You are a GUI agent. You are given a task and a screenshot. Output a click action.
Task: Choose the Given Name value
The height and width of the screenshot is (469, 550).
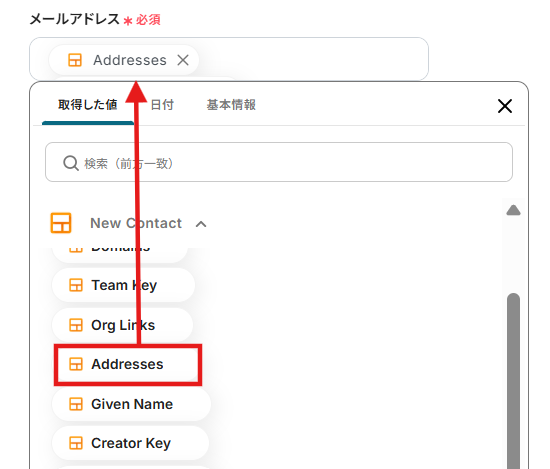(131, 404)
